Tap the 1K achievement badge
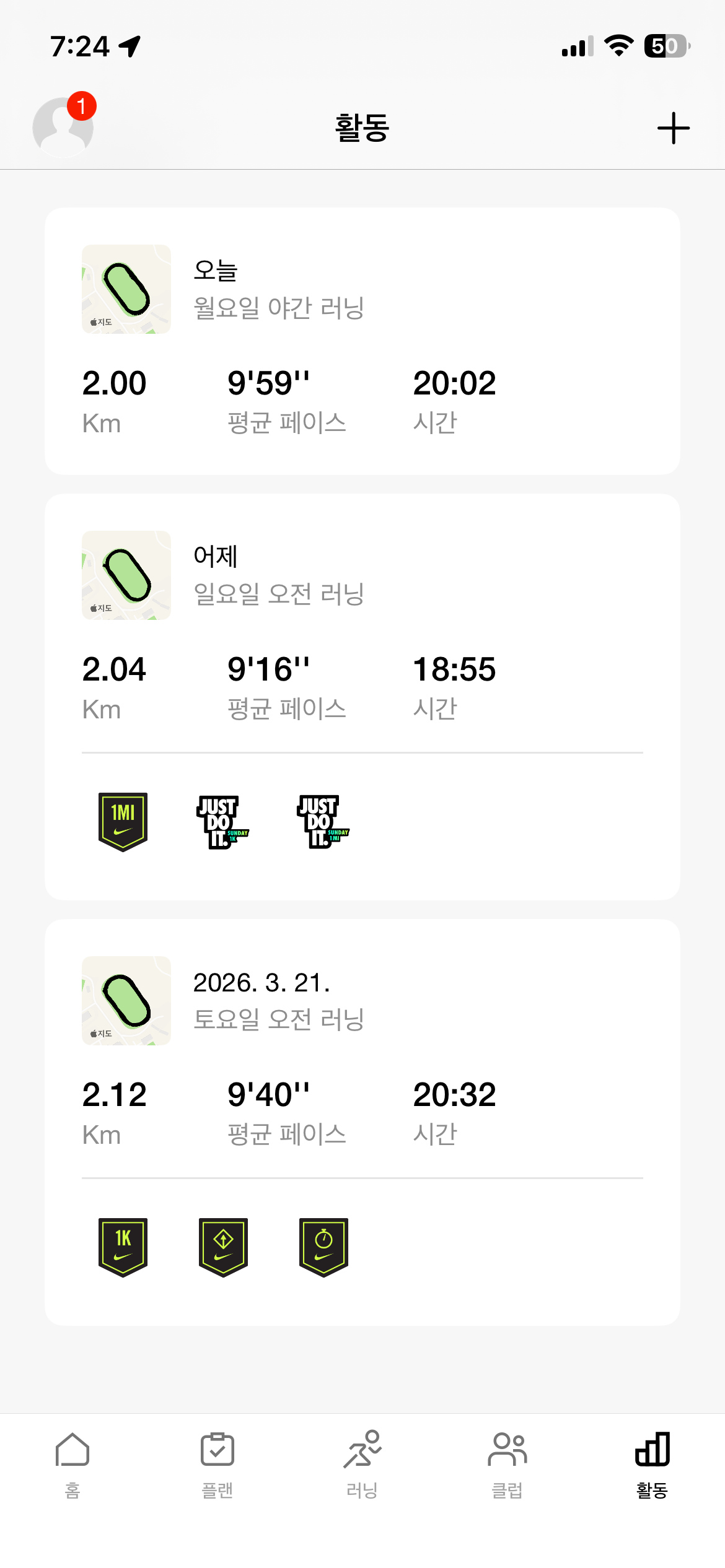 (x=123, y=1247)
